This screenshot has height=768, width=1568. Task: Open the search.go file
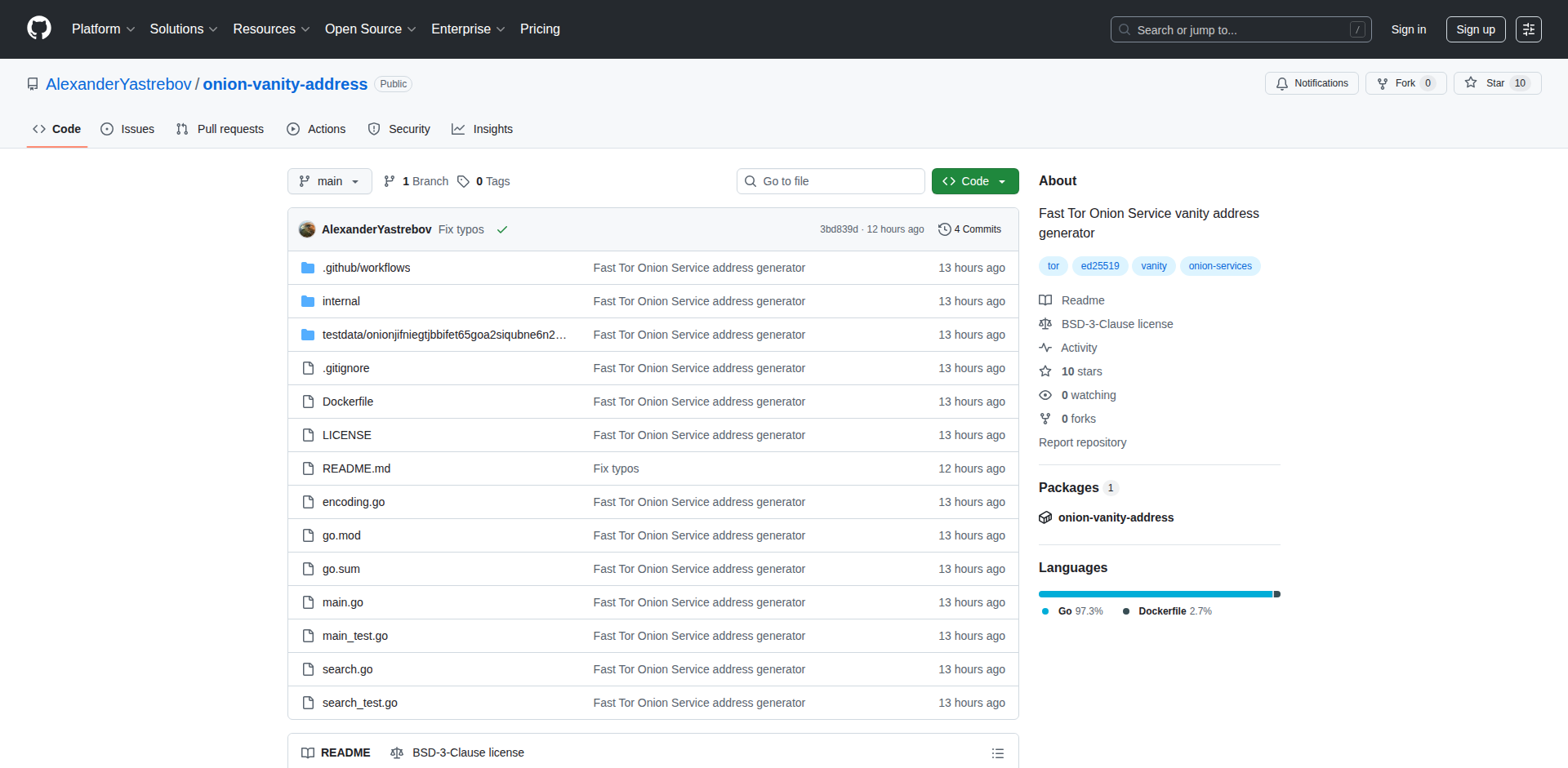pyautogui.click(x=347, y=669)
